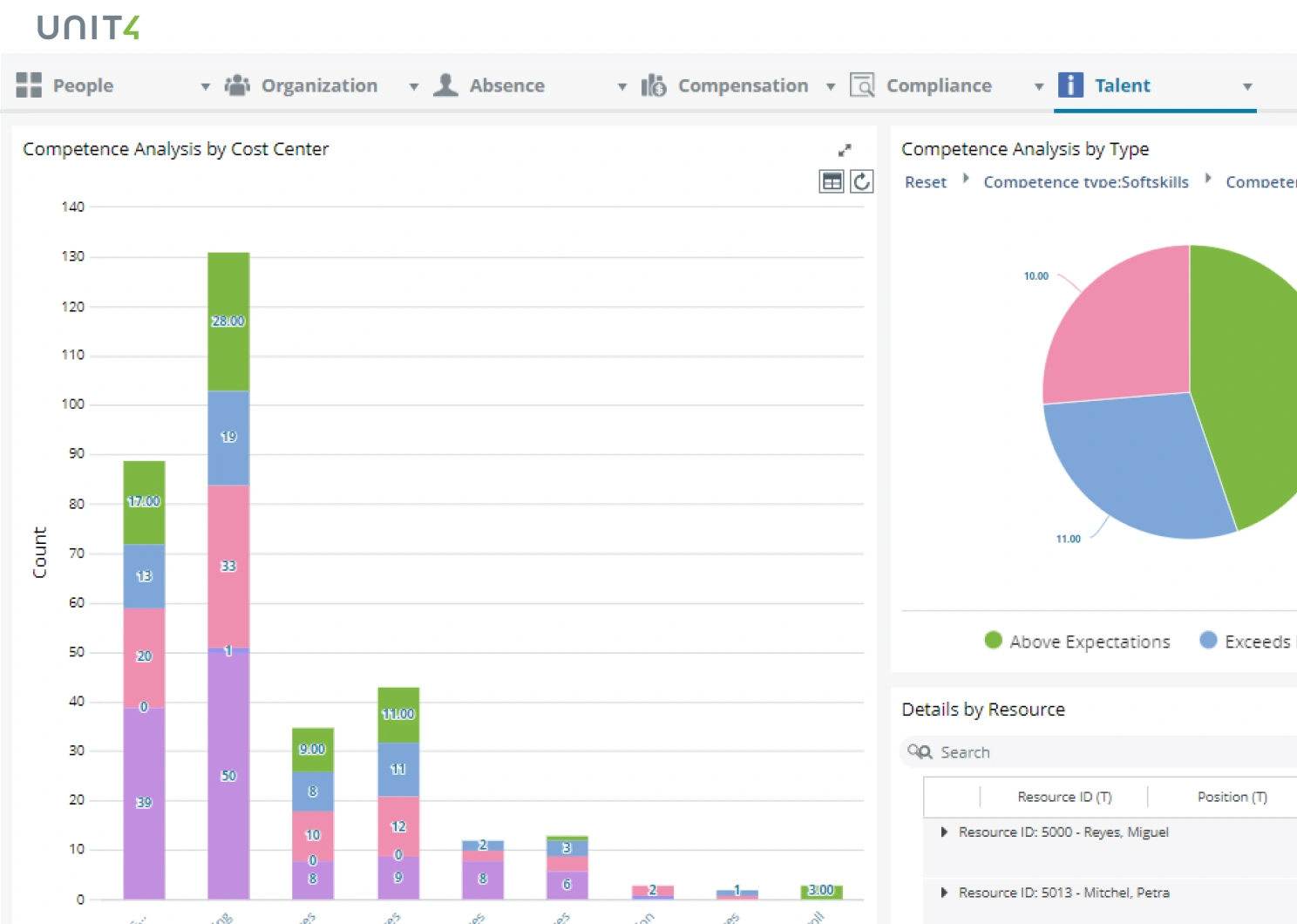
Task: Select the Talent tab
Action: click(1123, 85)
